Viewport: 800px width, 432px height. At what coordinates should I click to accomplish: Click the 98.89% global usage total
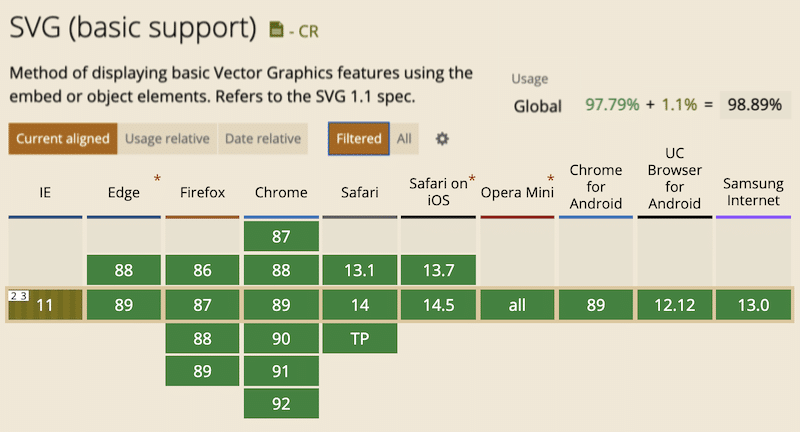click(751, 105)
